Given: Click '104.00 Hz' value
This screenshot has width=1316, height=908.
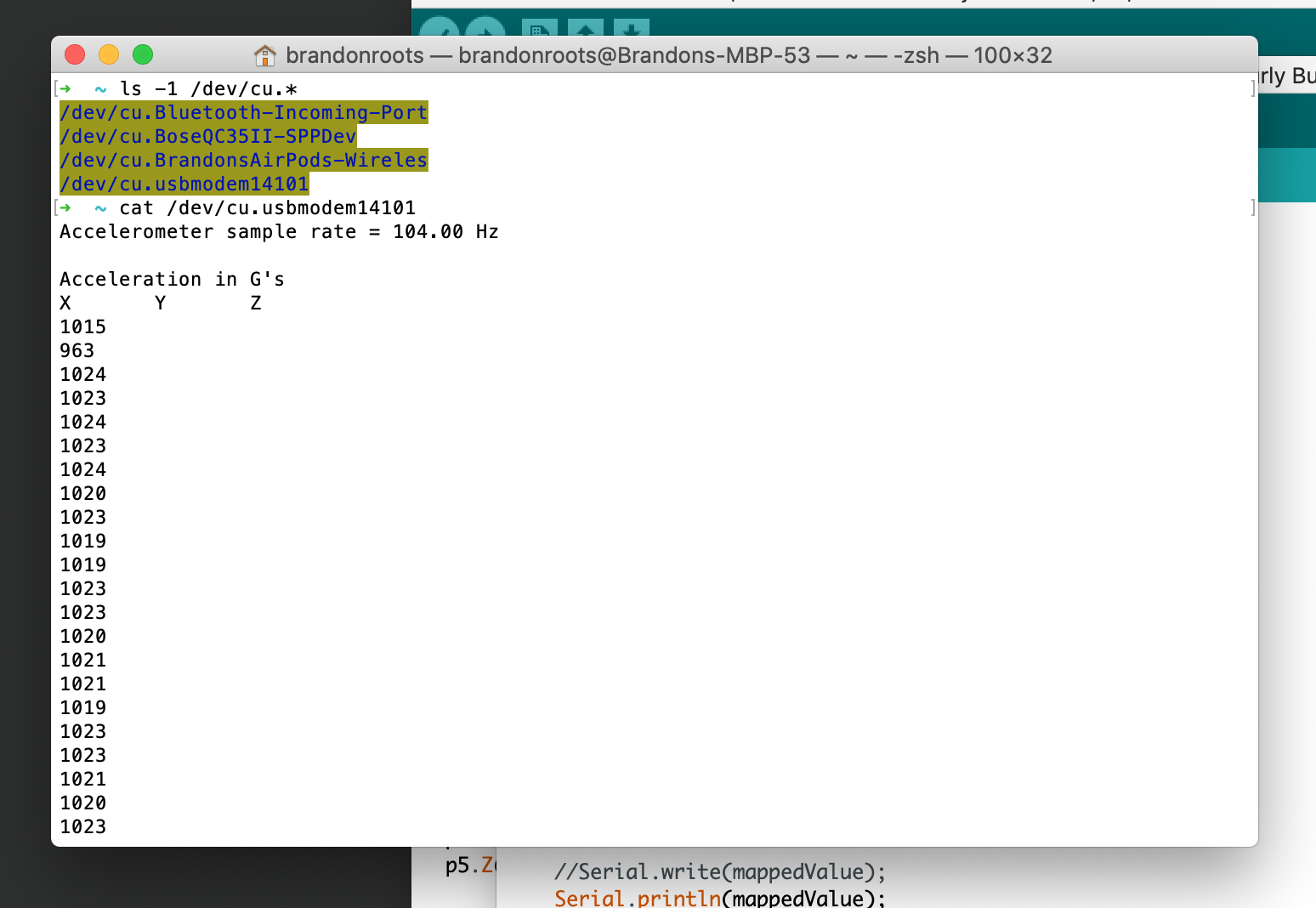Looking at the screenshot, I should [x=445, y=231].
